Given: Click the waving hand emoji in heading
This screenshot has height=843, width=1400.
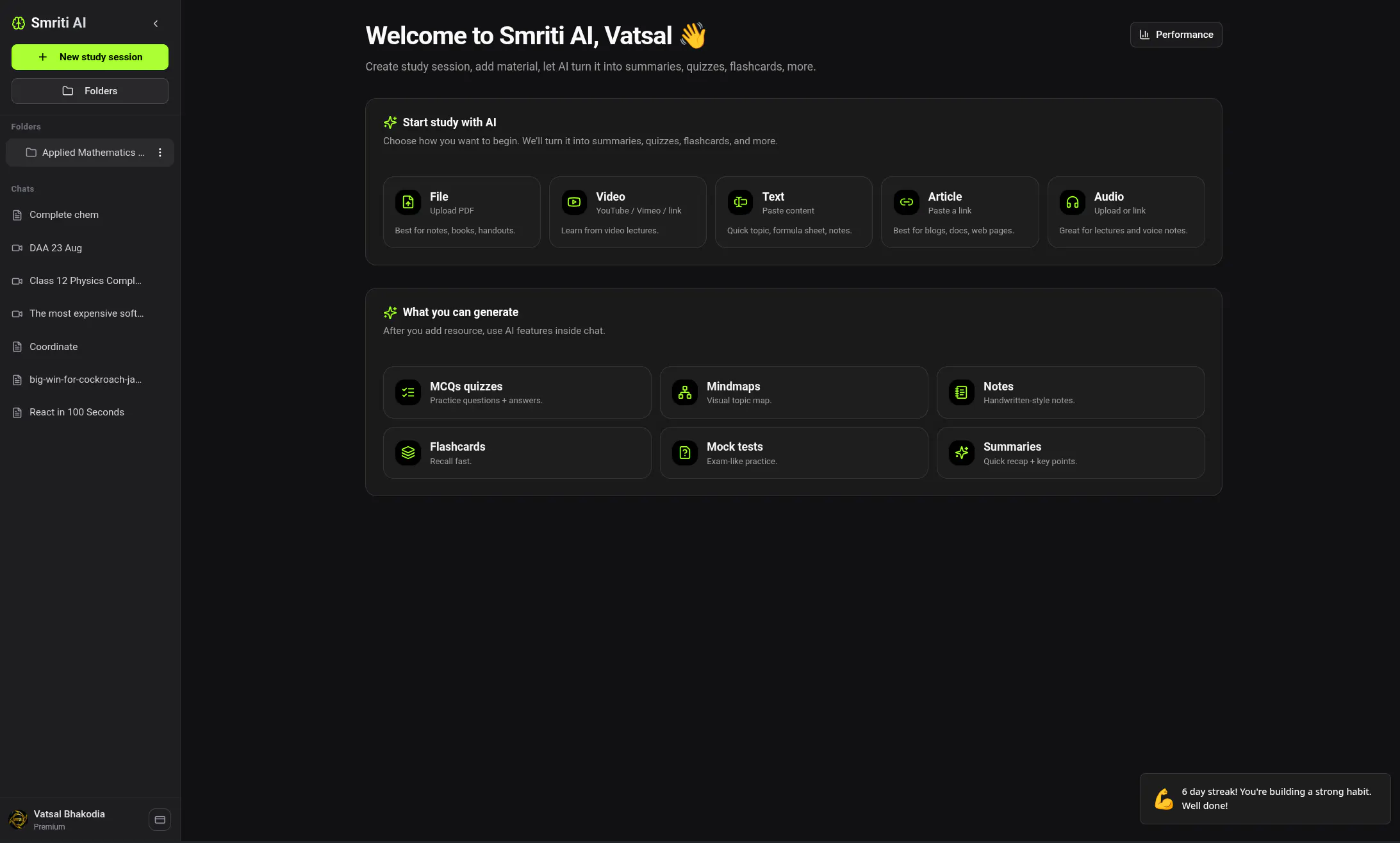Looking at the screenshot, I should [x=693, y=36].
